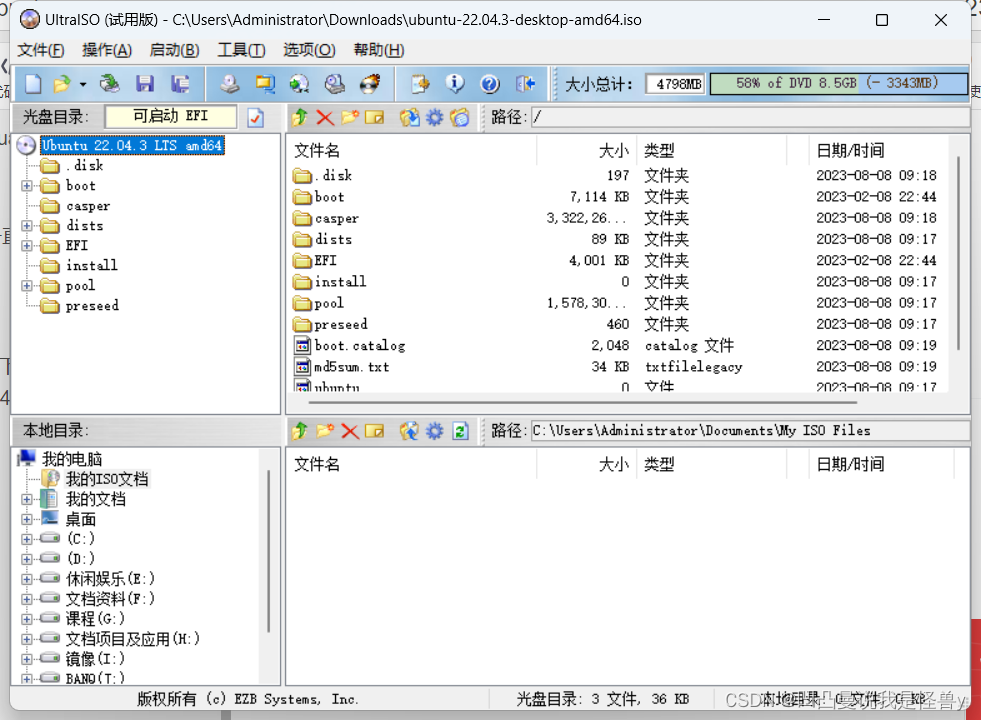The image size is (981, 720).
Task: Select 我的ISO文档 in the local tree
Action: click(x=107, y=479)
